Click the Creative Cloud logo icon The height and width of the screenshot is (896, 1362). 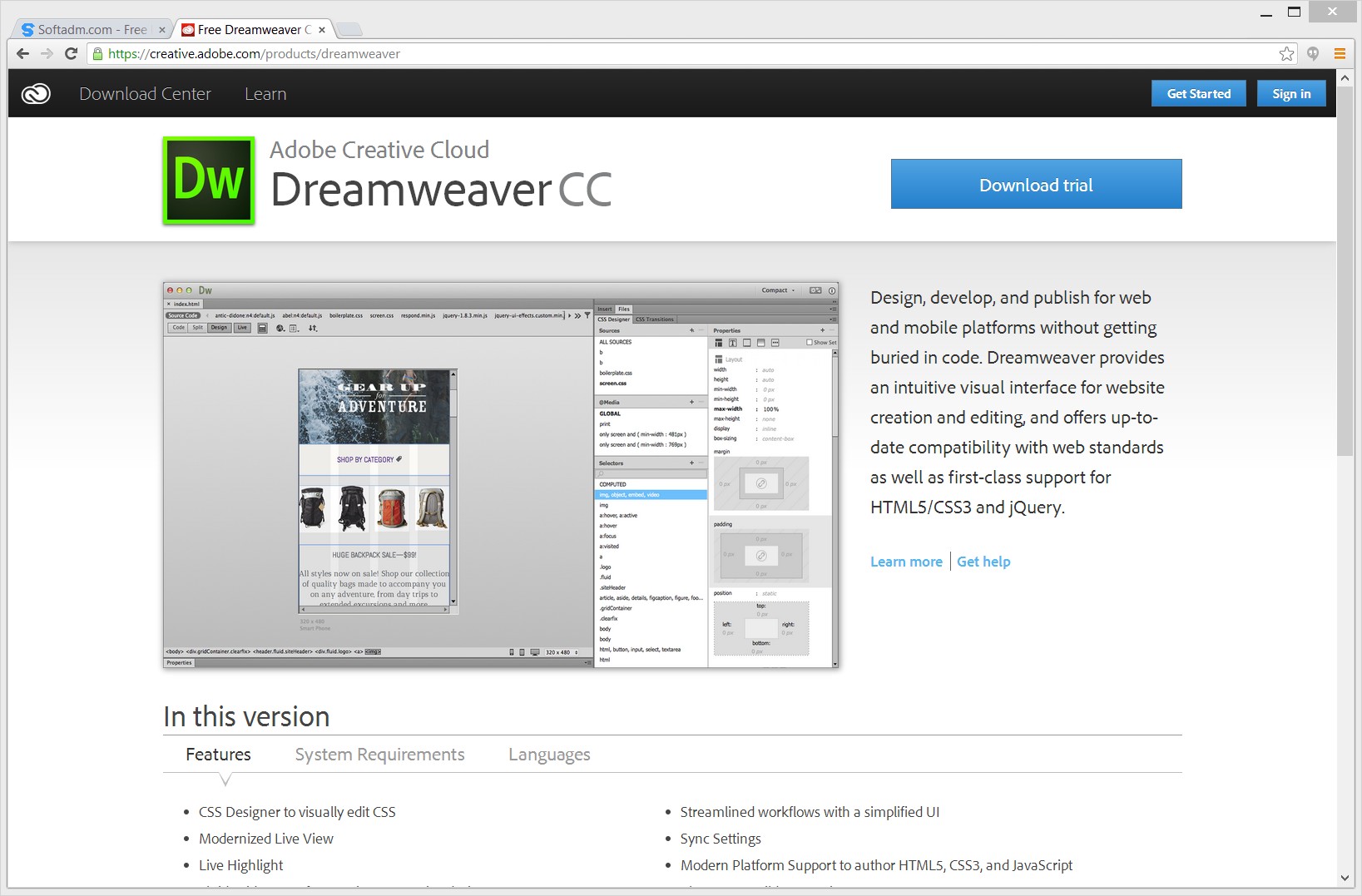pos(36,94)
